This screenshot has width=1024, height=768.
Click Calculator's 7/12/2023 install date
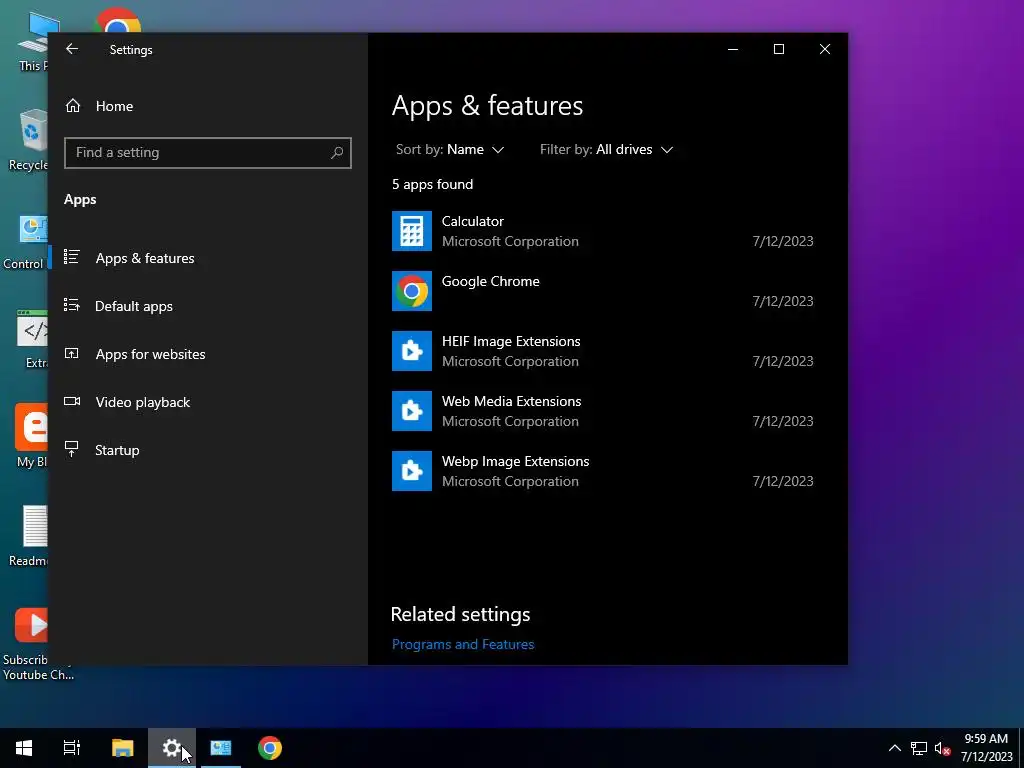click(782, 241)
